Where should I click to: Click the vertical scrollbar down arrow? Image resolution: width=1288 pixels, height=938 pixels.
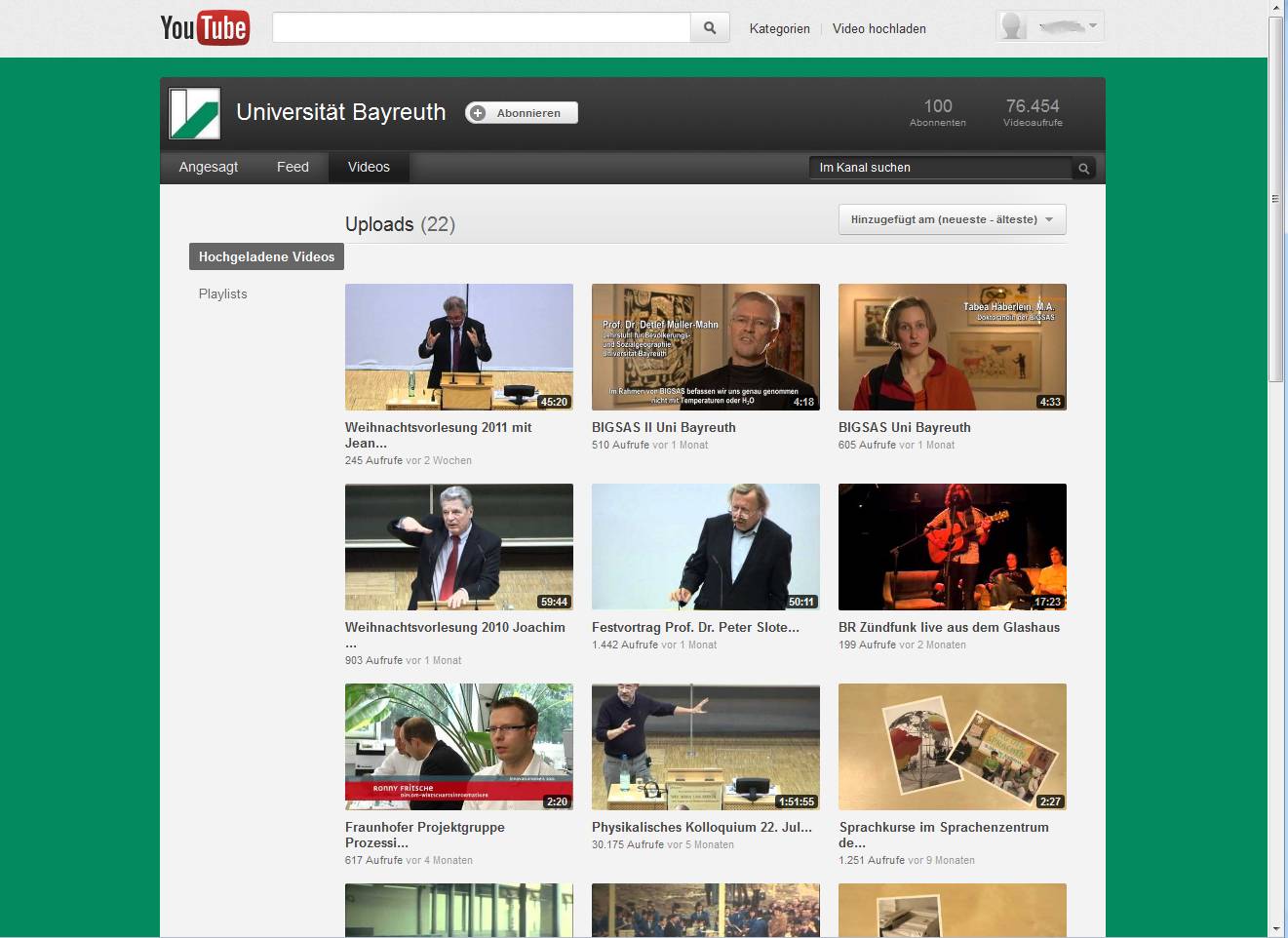coord(1276,929)
